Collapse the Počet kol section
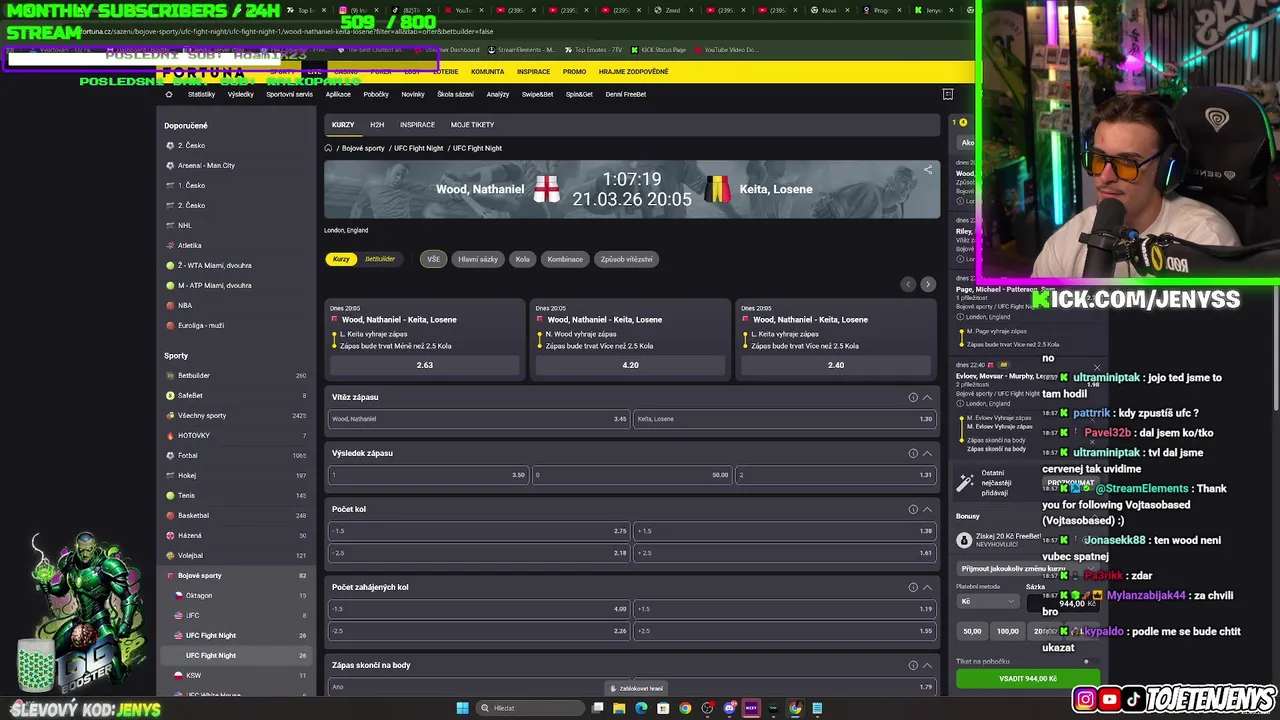The width and height of the screenshot is (1280, 720). (x=927, y=509)
